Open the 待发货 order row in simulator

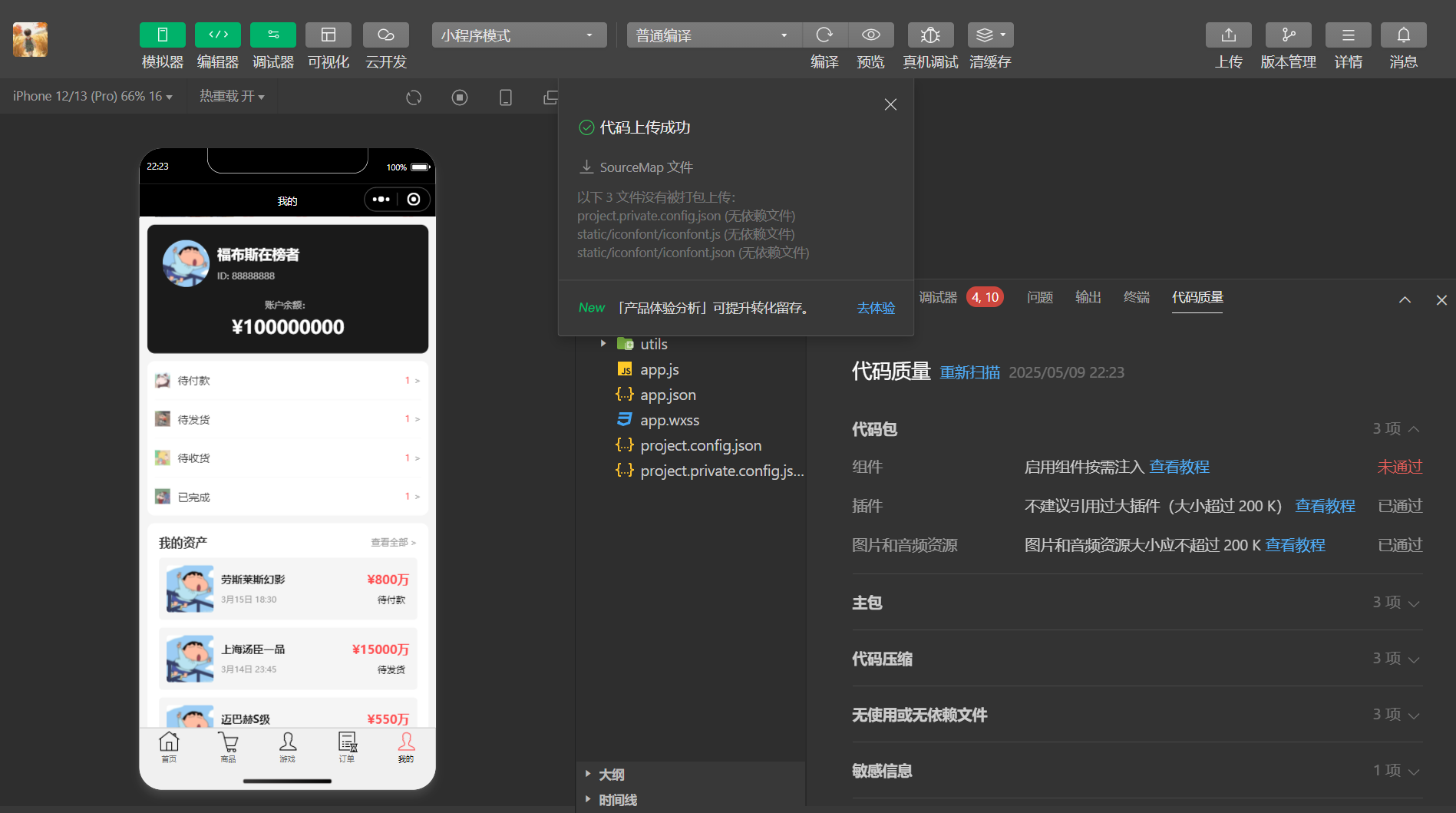[x=287, y=419]
